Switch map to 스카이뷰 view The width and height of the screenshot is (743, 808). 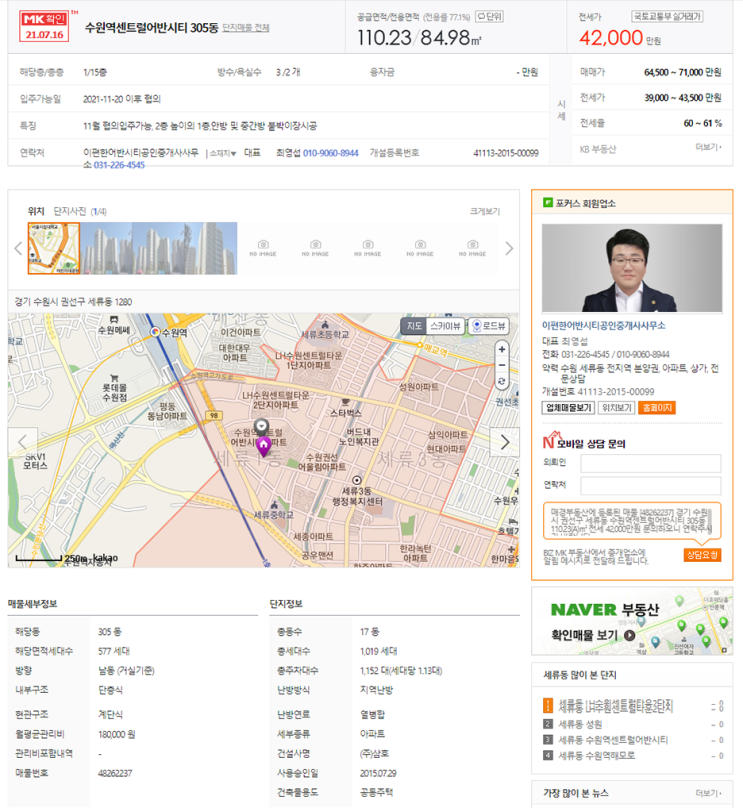446,326
